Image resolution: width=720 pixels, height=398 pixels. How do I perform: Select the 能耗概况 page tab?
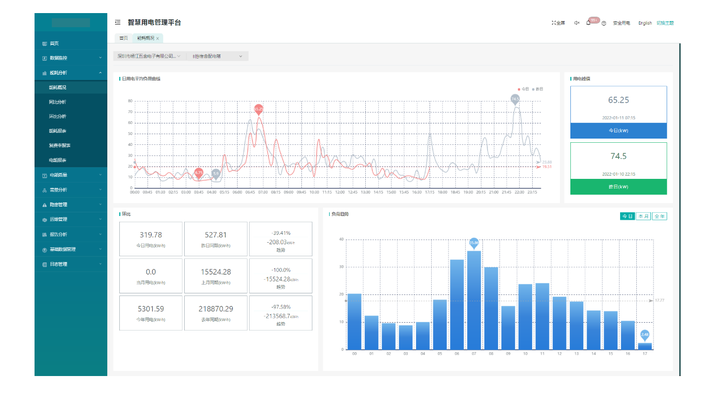coord(146,38)
